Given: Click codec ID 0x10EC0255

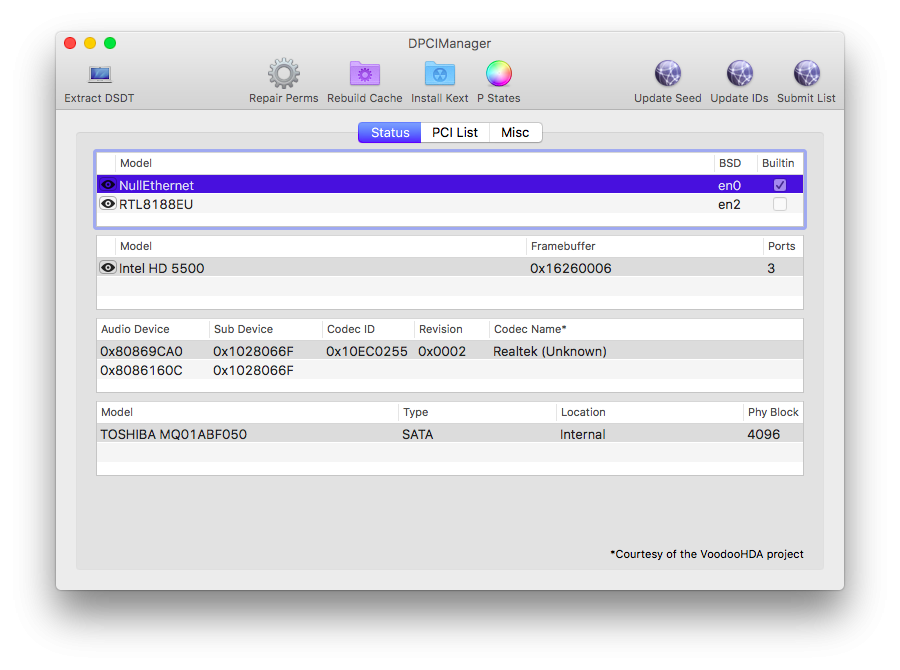Looking at the screenshot, I should point(367,351).
